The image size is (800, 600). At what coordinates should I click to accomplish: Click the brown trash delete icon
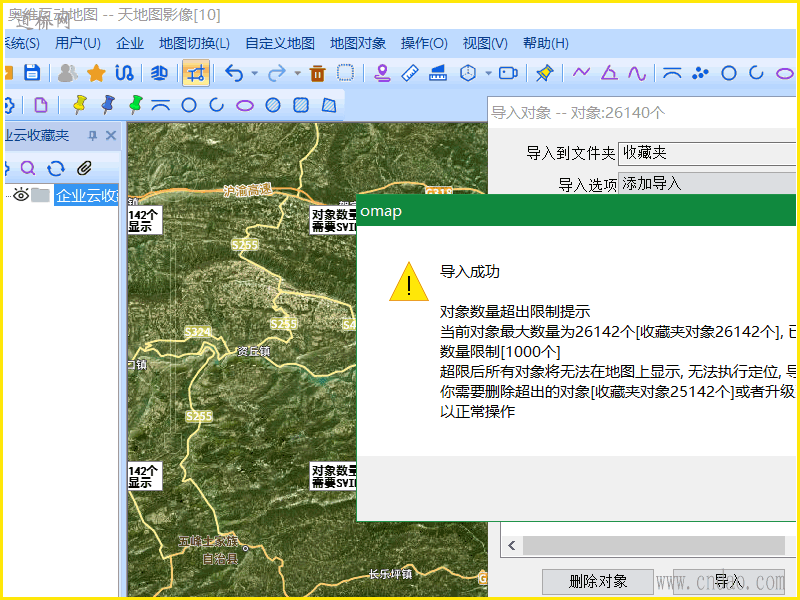click(x=317, y=73)
